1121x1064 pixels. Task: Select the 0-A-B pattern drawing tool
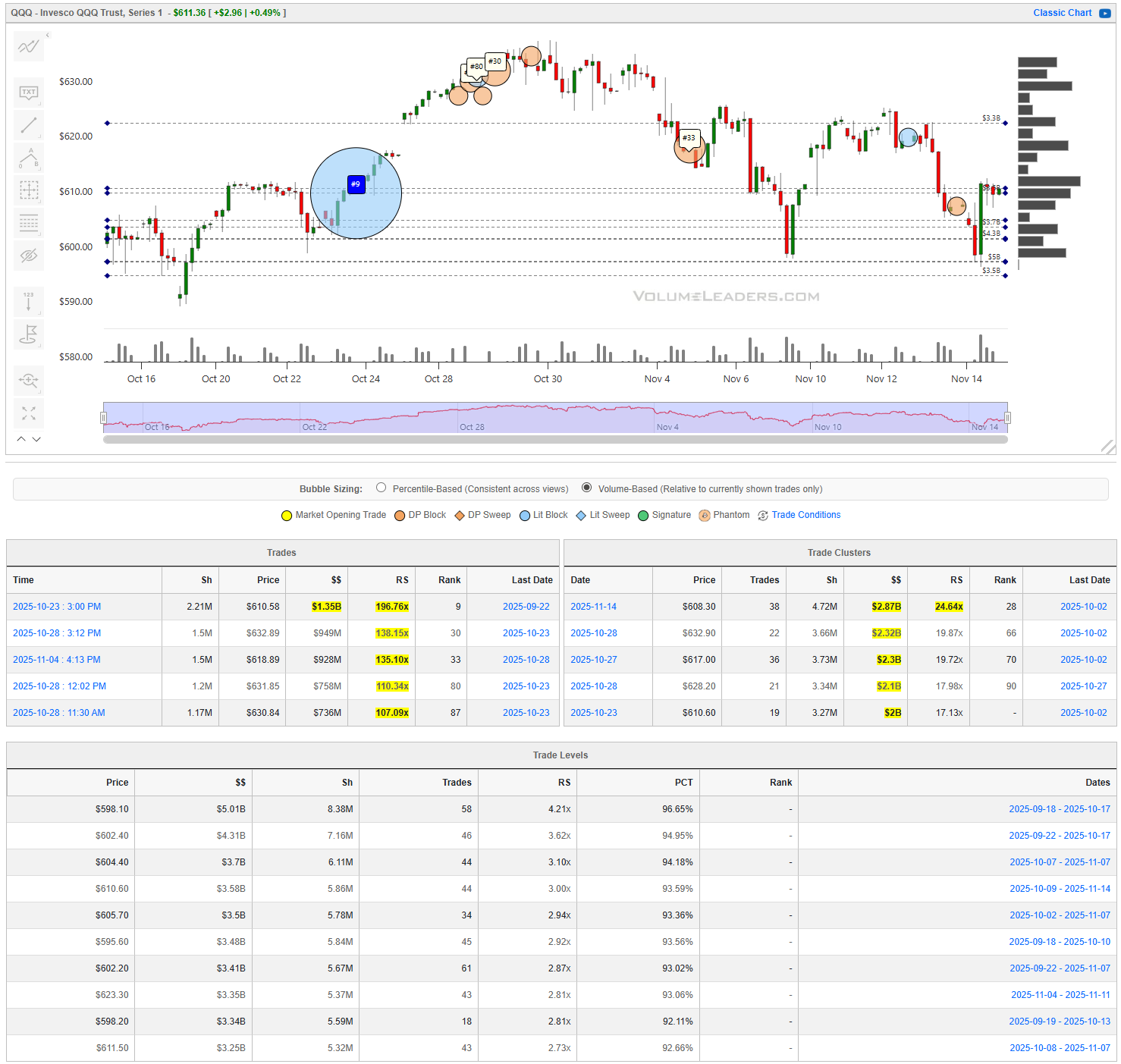click(29, 158)
